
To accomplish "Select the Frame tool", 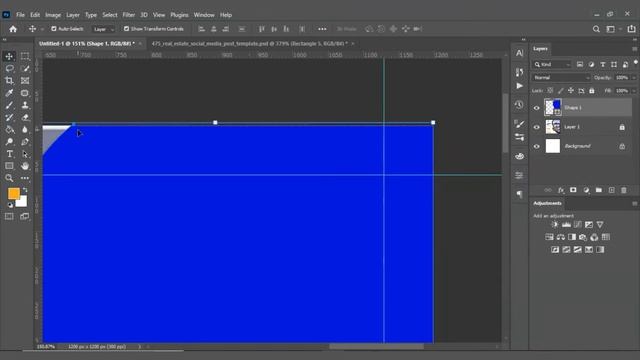I will tap(25, 81).
